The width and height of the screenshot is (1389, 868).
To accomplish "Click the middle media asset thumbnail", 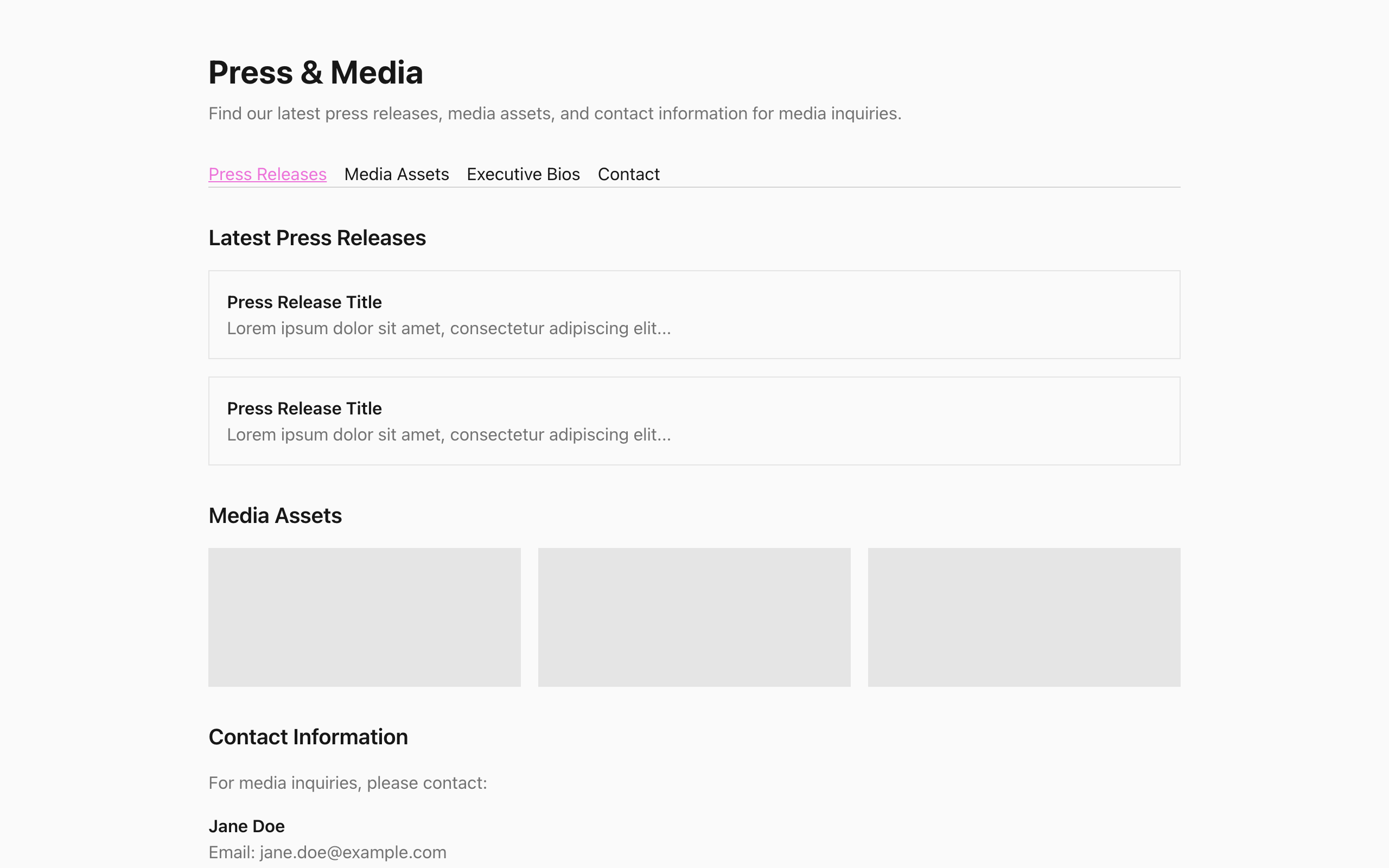I will click(x=694, y=617).
